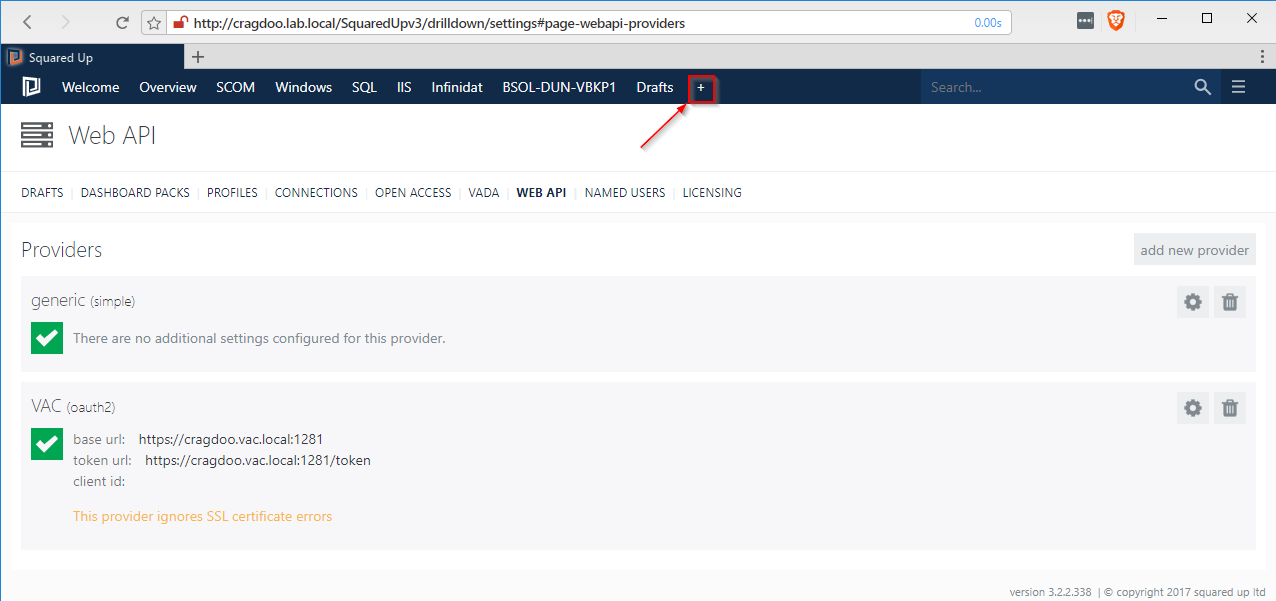The height and width of the screenshot is (601, 1276).
Task: Switch to the DRAFTS settings tab
Action: coord(42,193)
